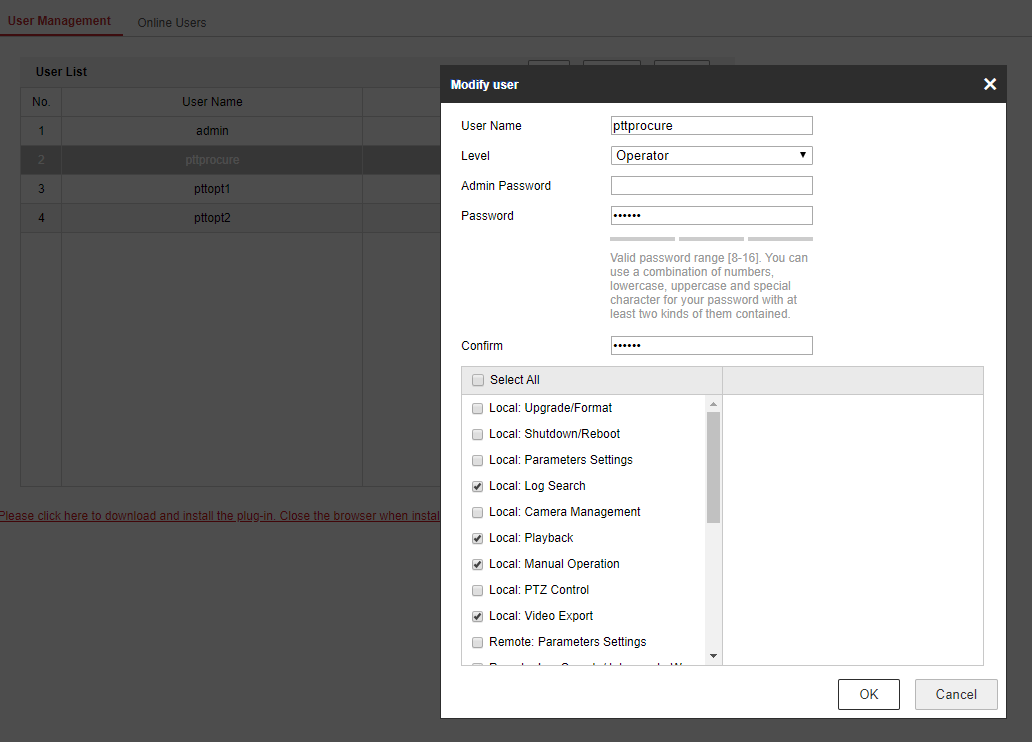The height and width of the screenshot is (742, 1032).
Task: Uncheck Local: Manual Operation permission
Action: (x=478, y=564)
